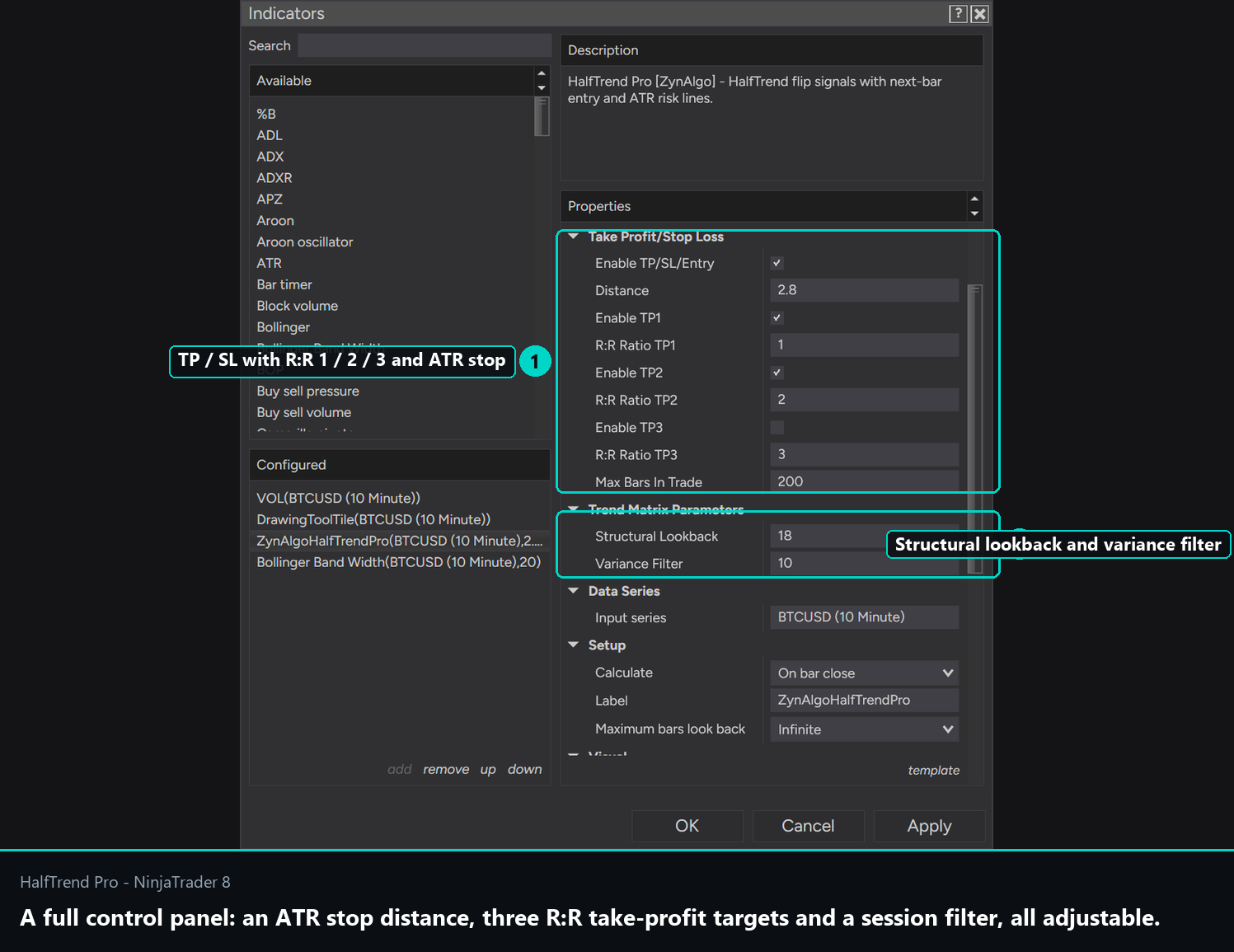The width and height of the screenshot is (1234, 952).
Task: Click the Cancel button
Action: [x=808, y=826]
